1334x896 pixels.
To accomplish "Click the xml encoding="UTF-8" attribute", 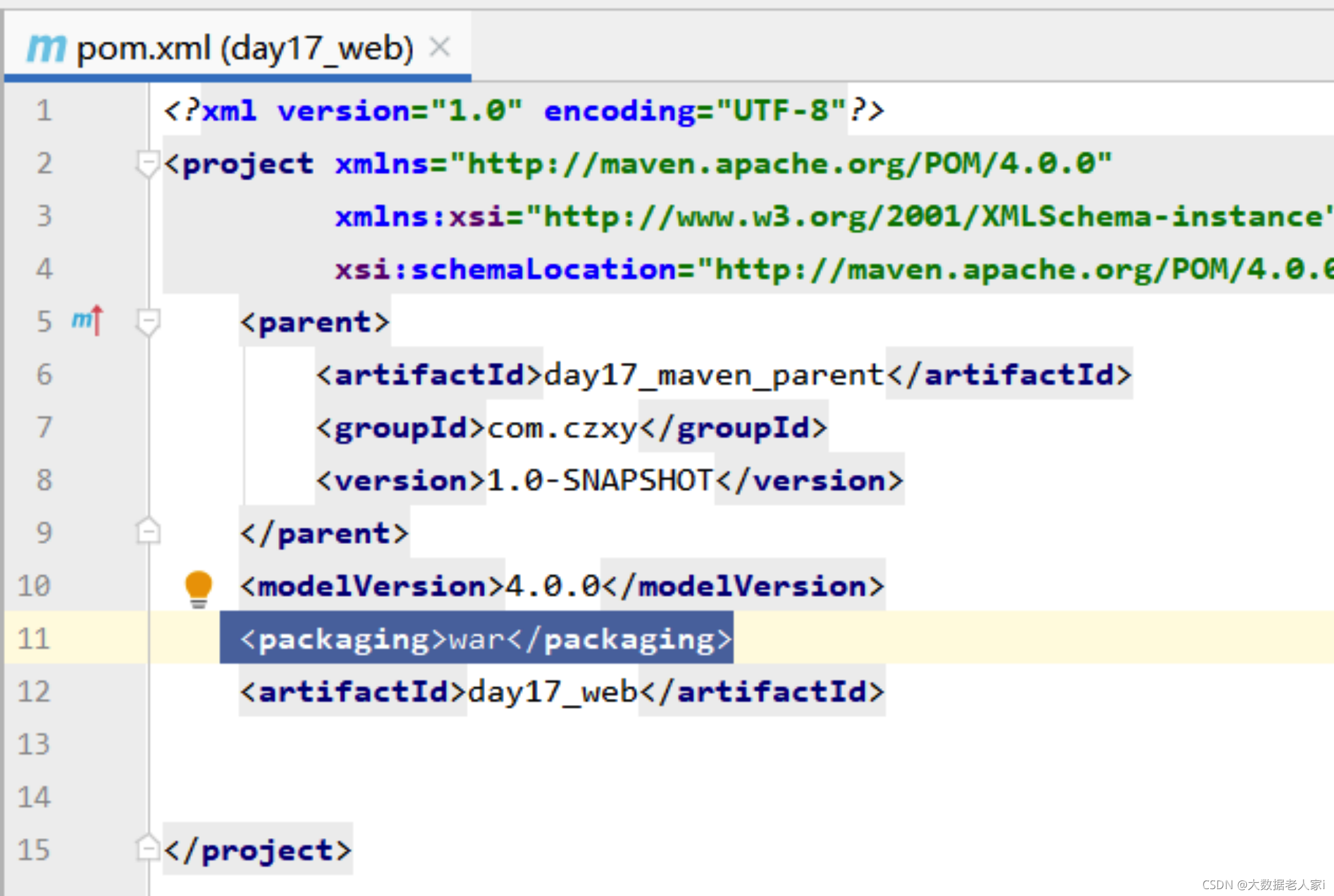I will (695, 111).
